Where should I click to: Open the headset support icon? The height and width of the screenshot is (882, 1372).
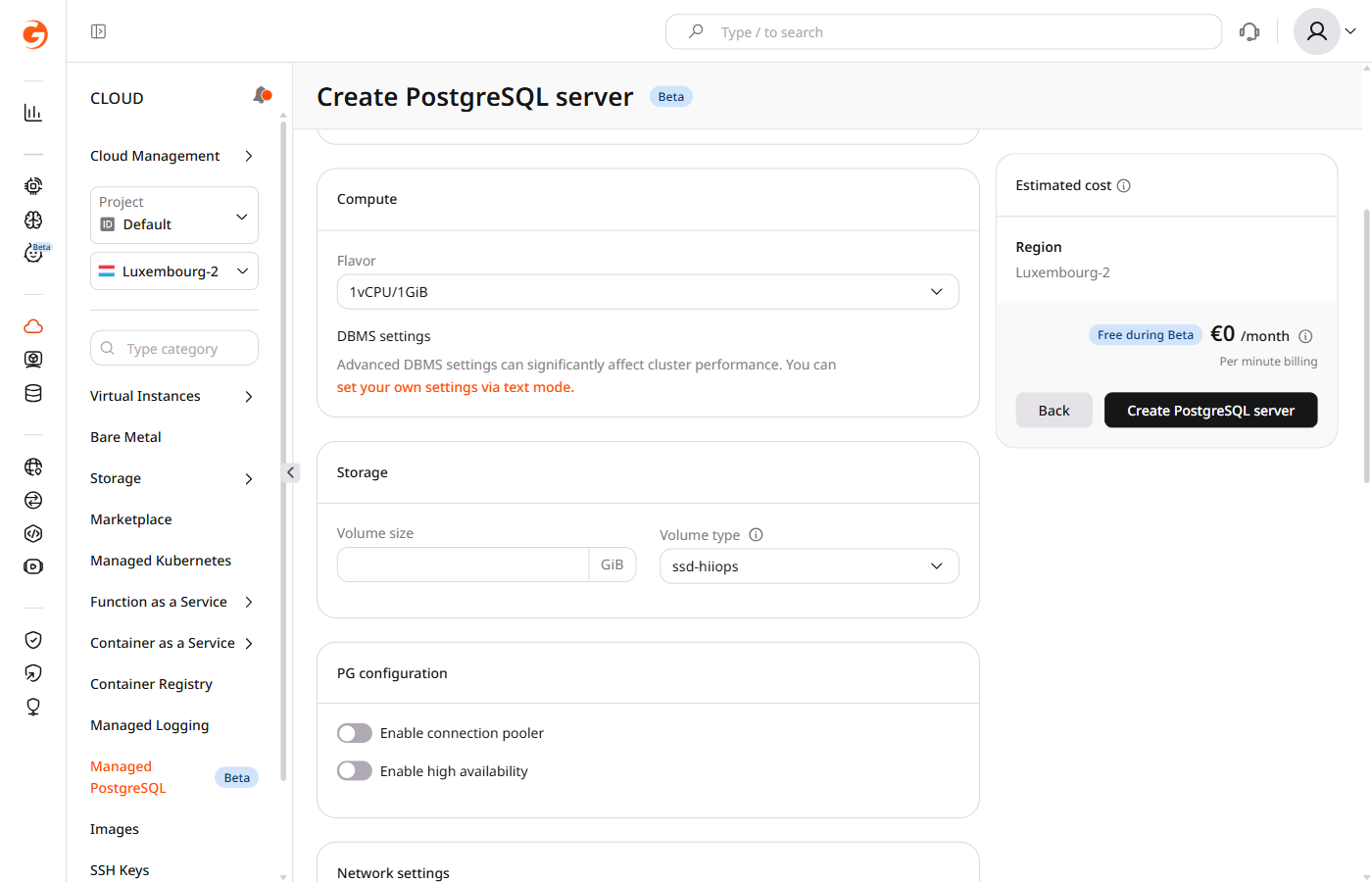click(x=1249, y=31)
